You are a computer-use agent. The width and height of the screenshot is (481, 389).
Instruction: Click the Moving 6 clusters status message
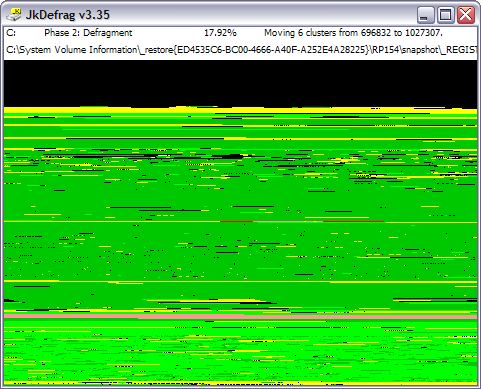click(353, 33)
